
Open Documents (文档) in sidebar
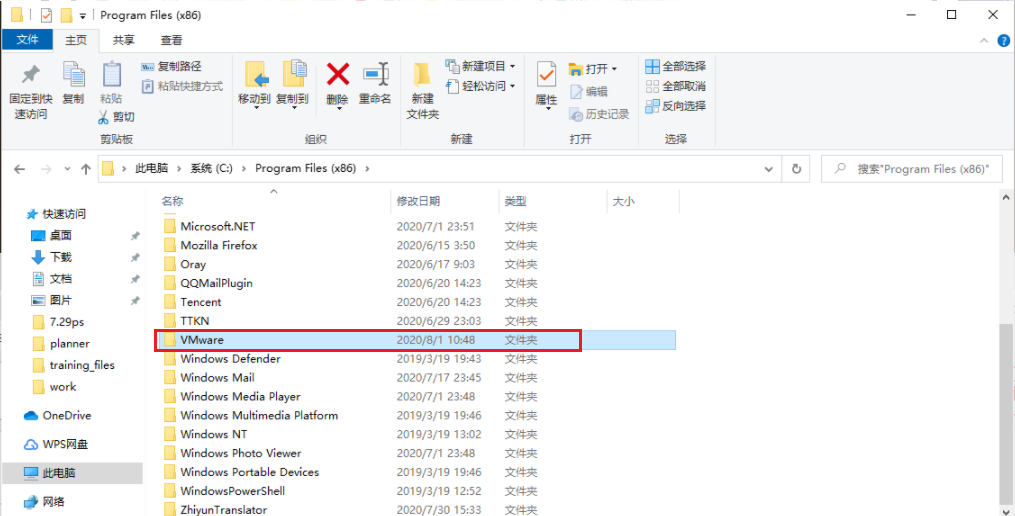pyautogui.click(x=52, y=279)
